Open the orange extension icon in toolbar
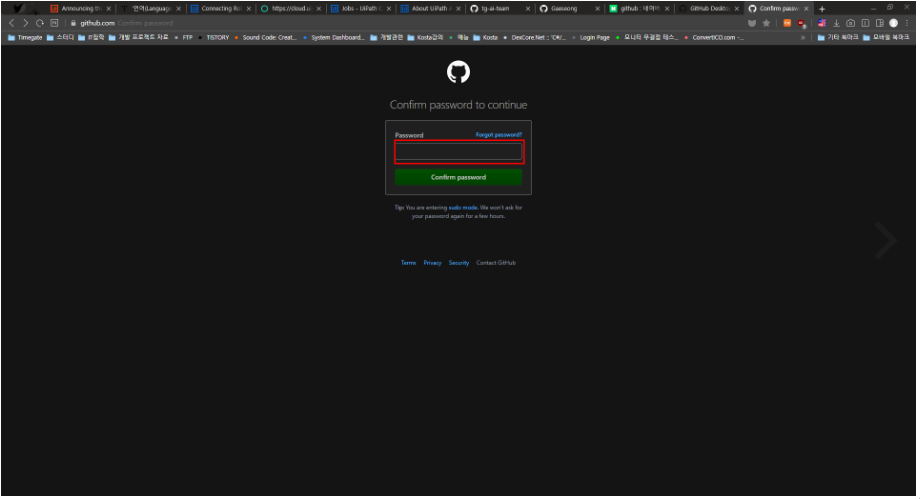The image size is (920, 499). 789,23
